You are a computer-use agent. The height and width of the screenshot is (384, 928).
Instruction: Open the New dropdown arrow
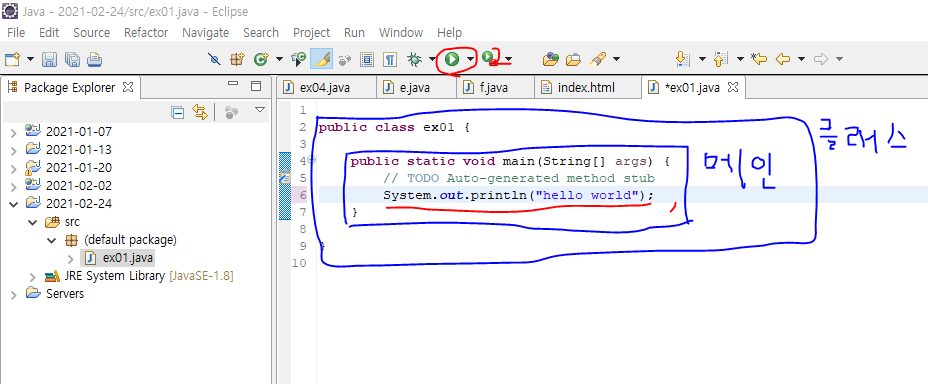pos(30,59)
